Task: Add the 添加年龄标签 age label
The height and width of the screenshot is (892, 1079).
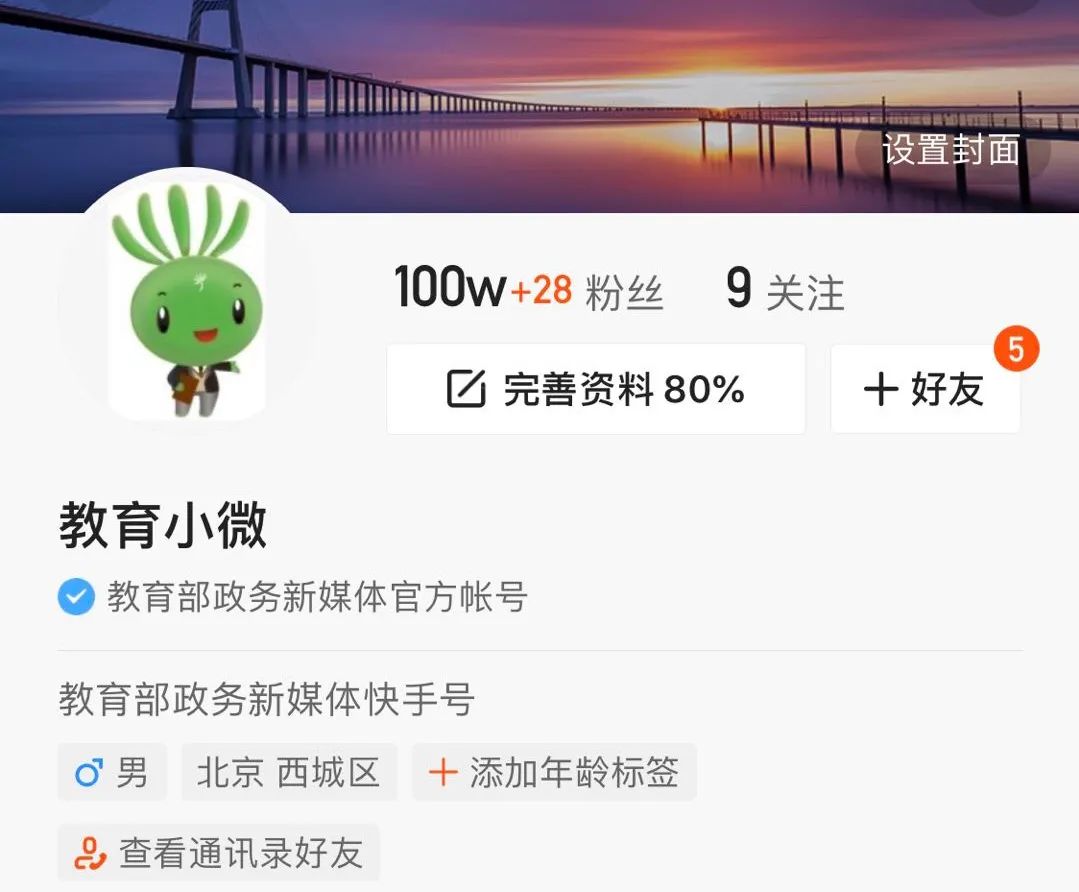Action: point(555,772)
